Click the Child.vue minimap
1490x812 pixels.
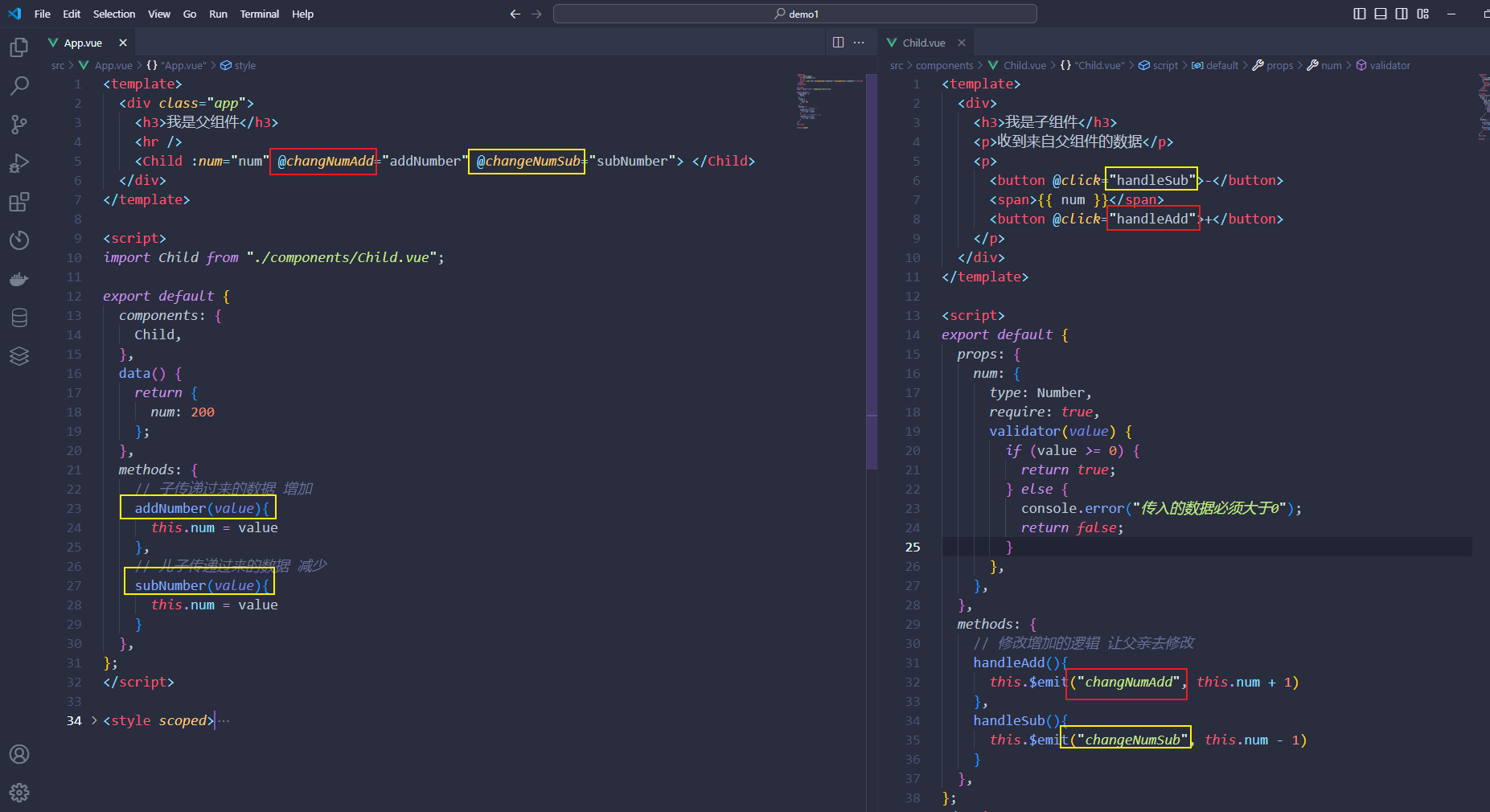(1484, 107)
